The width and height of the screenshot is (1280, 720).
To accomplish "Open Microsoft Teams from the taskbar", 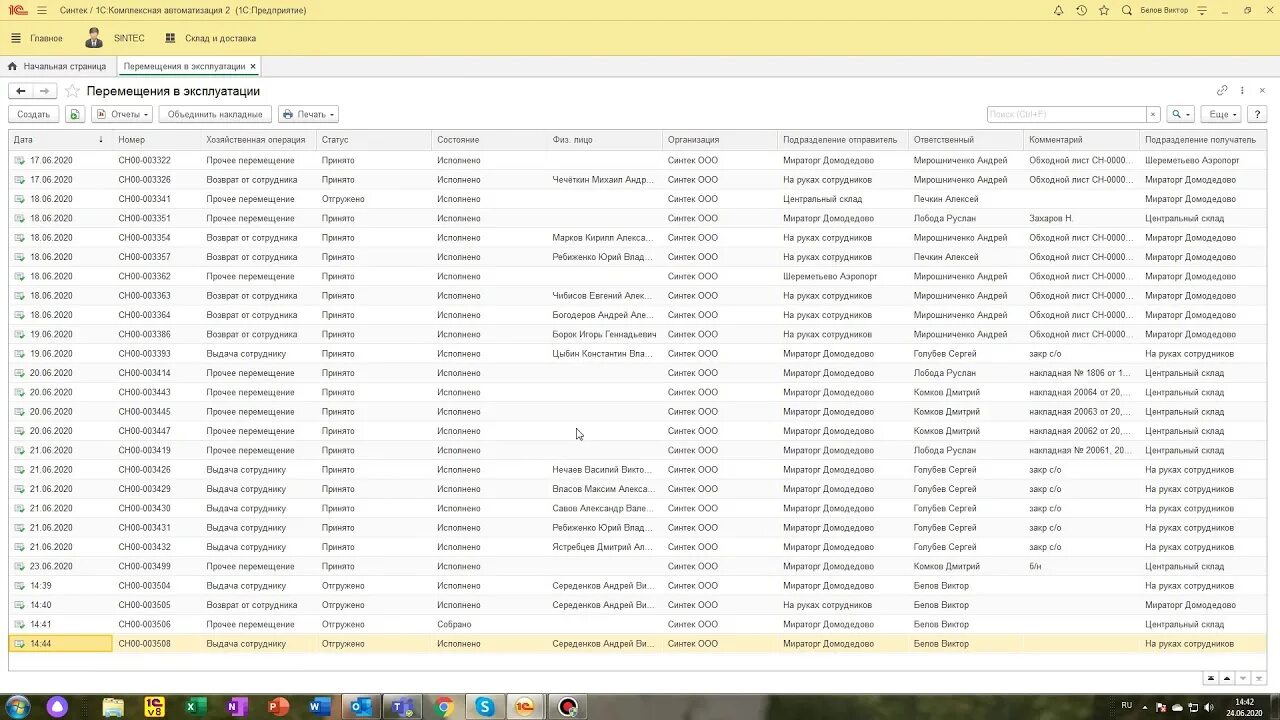I will tap(402, 707).
